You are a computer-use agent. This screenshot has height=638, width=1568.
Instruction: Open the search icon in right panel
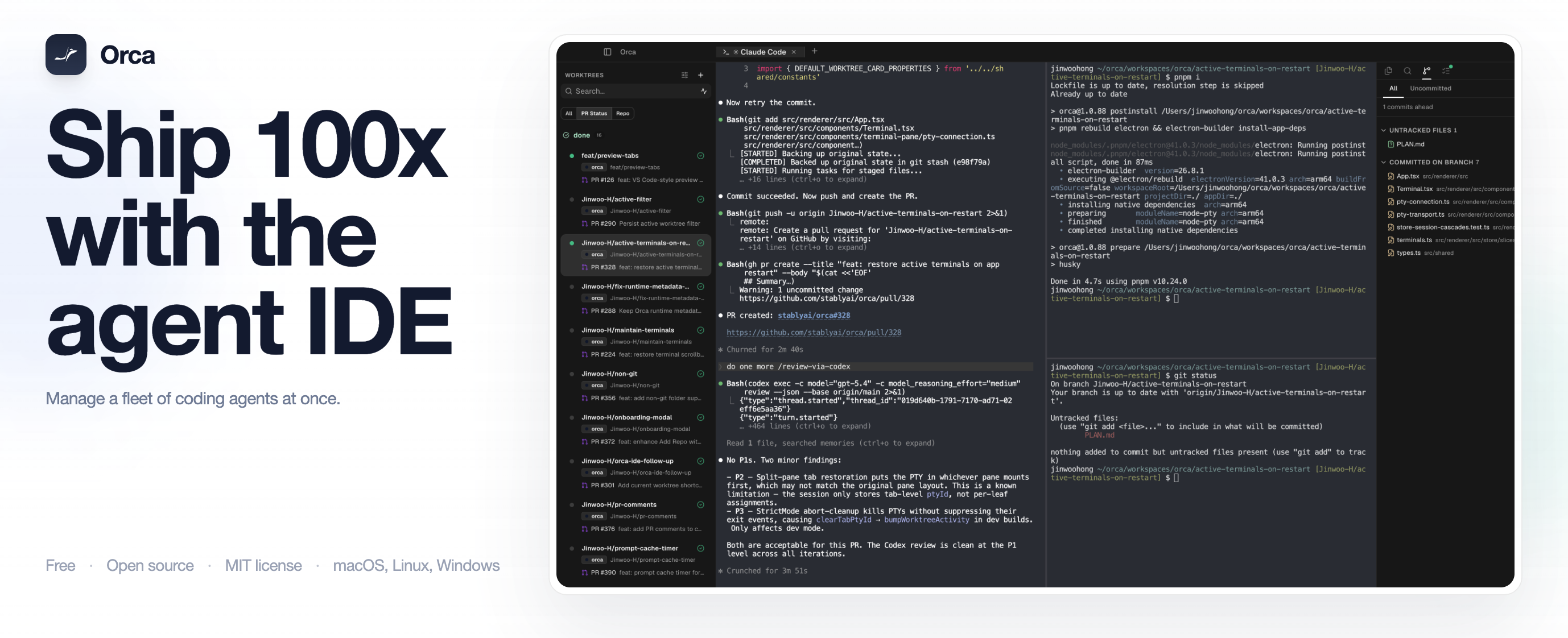point(1408,71)
